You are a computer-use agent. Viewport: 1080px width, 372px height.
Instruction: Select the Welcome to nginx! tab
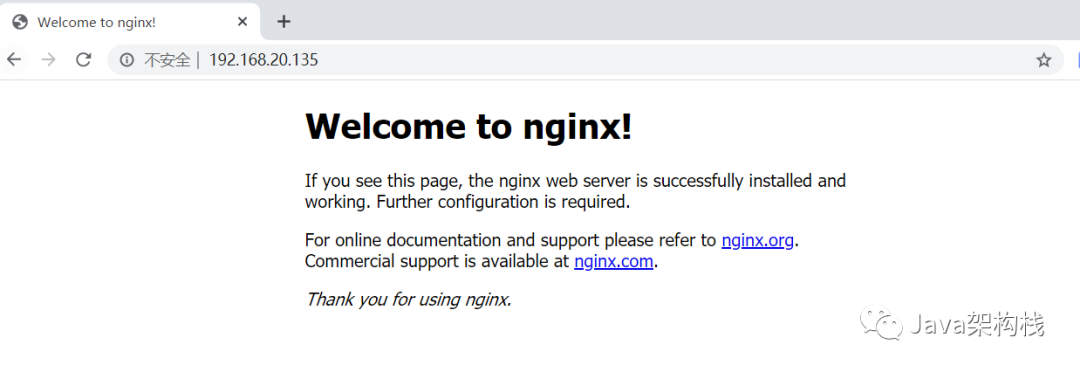click(x=130, y=22)
